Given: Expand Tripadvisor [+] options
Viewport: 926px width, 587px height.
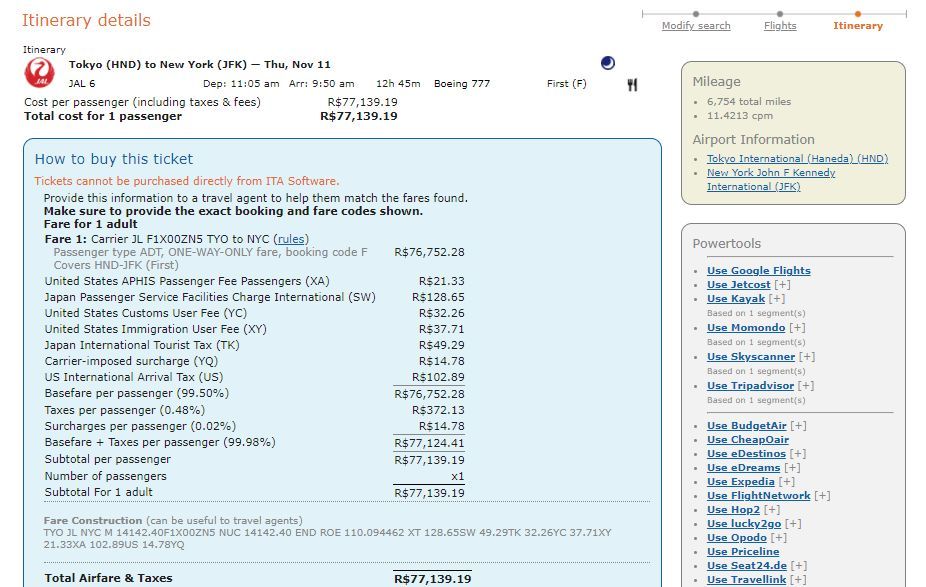Looking at the screenshot, I should pos(806,386).
